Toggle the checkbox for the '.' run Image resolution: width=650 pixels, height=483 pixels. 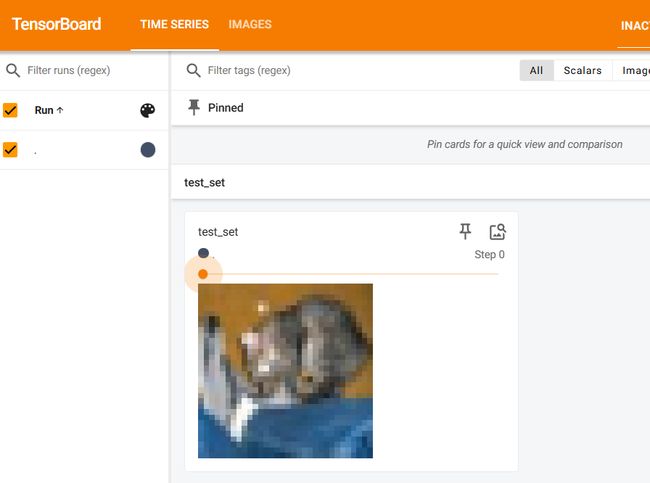point(10,150)
